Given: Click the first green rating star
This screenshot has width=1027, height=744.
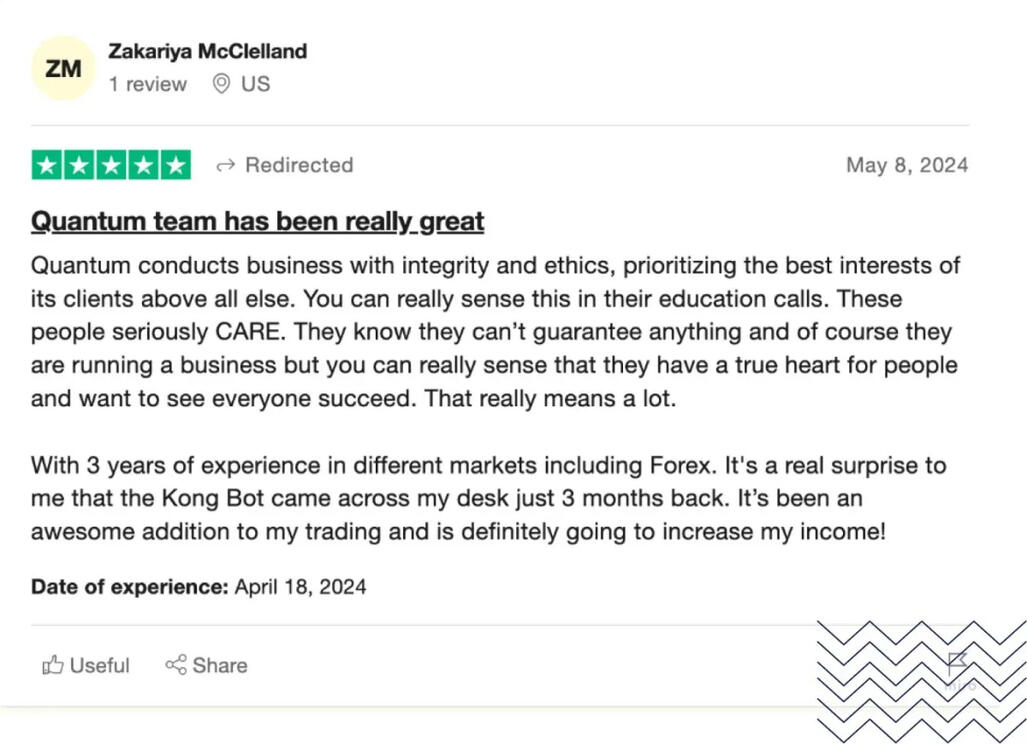Looking at the screenshot, I should click(47, 165).
